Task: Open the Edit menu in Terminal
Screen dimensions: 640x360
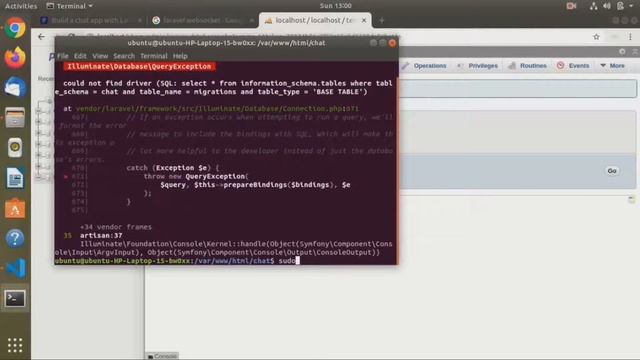Action: click(80, 56)
